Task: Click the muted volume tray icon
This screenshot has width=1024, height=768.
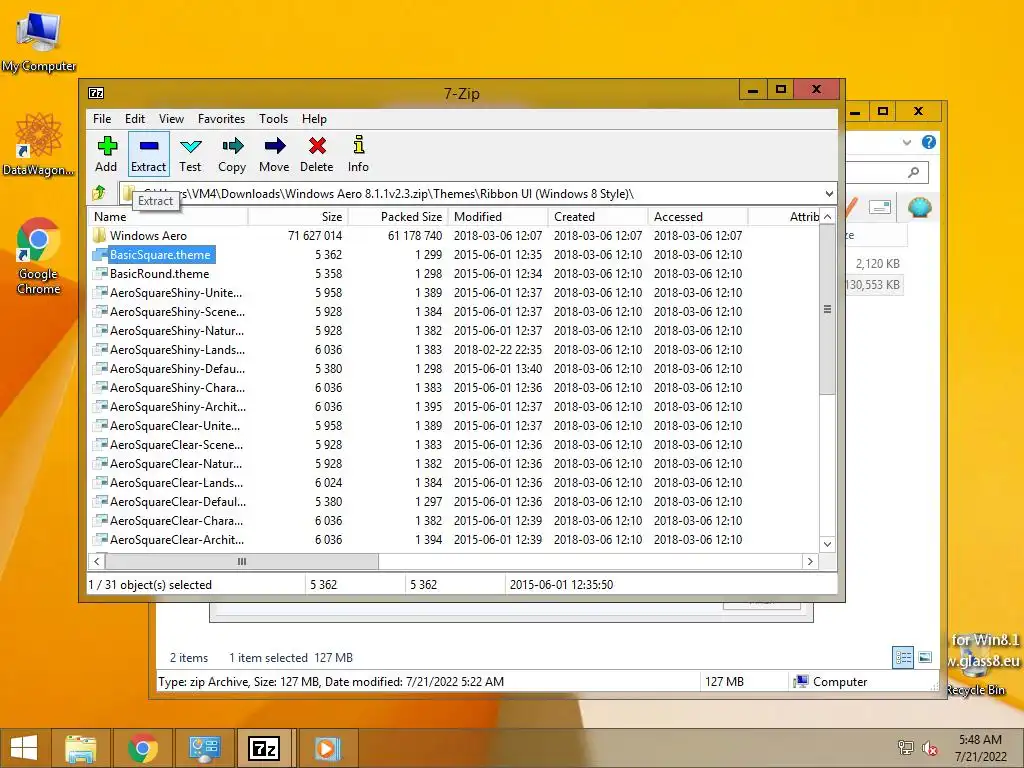Action: [x=929, y=748]
